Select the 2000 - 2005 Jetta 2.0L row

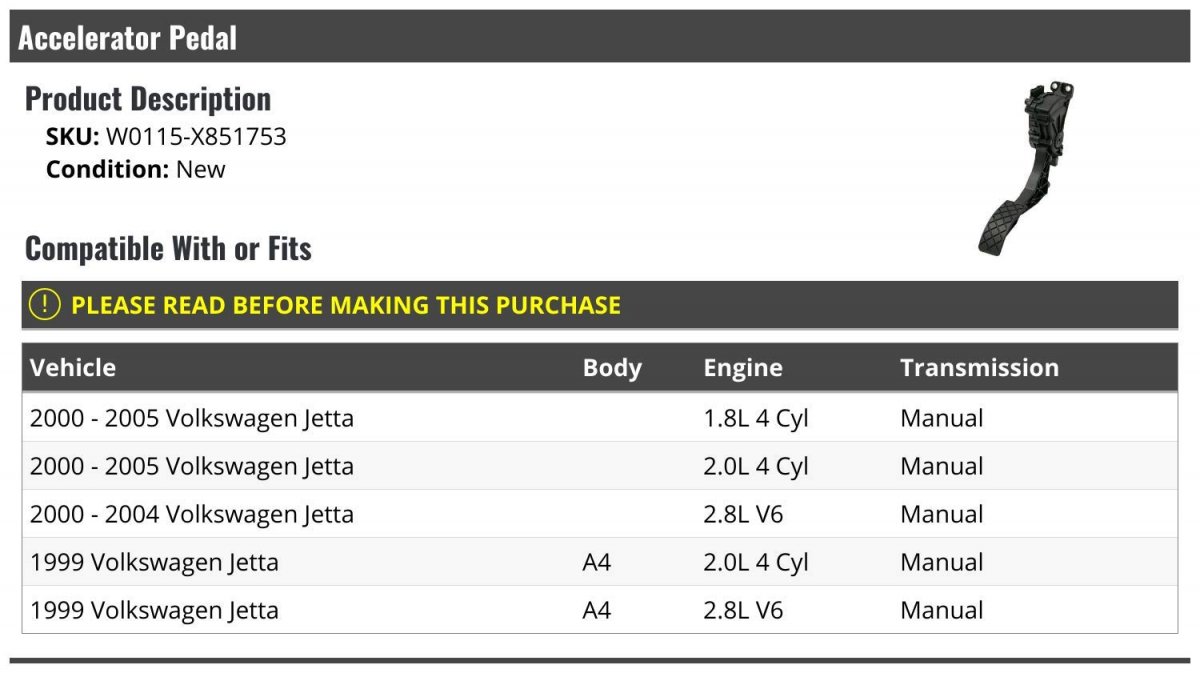[600, 466]
